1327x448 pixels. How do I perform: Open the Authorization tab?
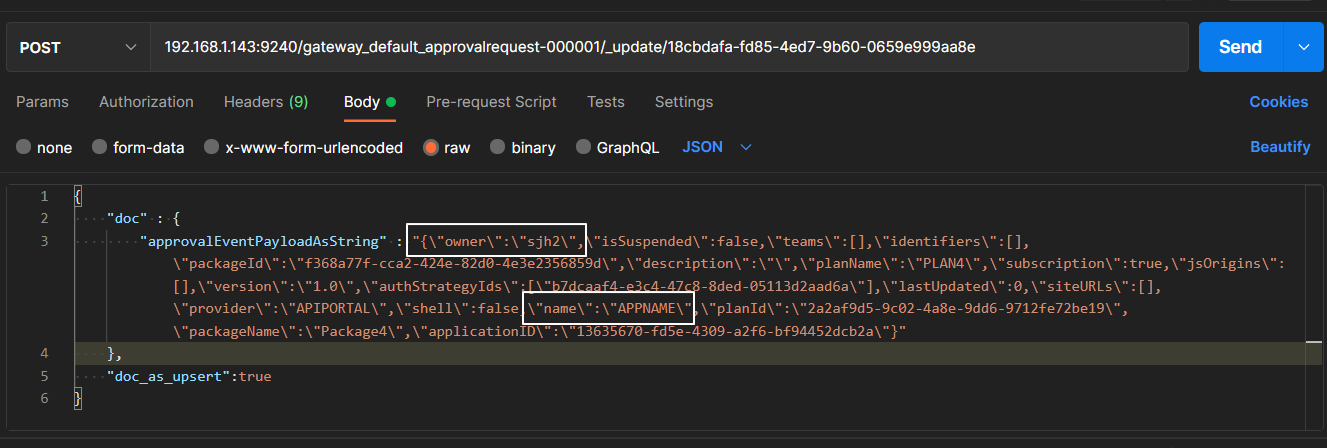pos(146,102)
